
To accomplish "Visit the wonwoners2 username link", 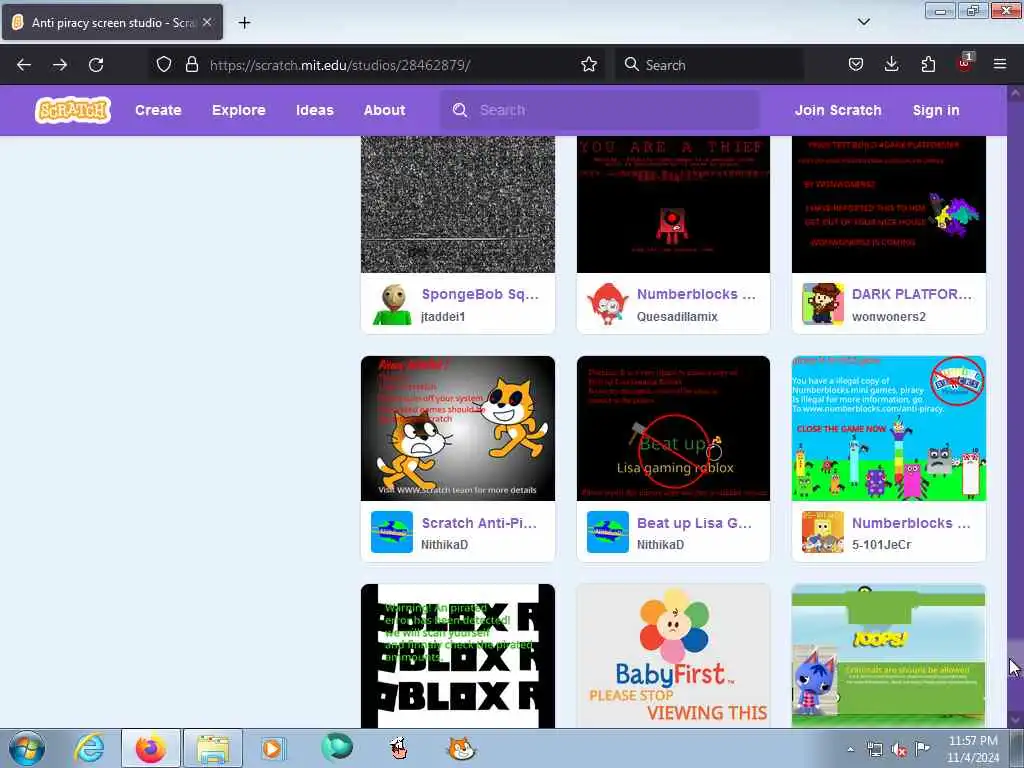I will click(x=888, y=317).
